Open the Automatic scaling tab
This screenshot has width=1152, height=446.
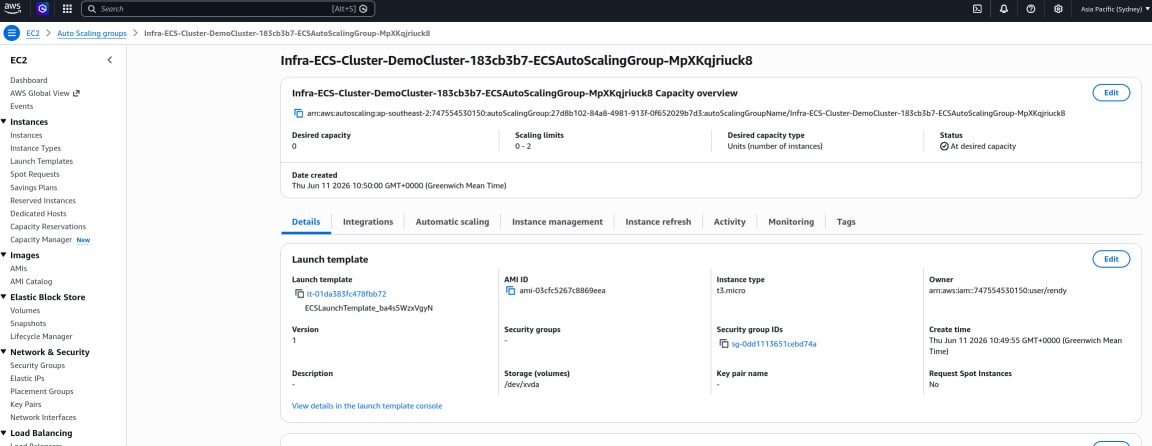(453, 222)
